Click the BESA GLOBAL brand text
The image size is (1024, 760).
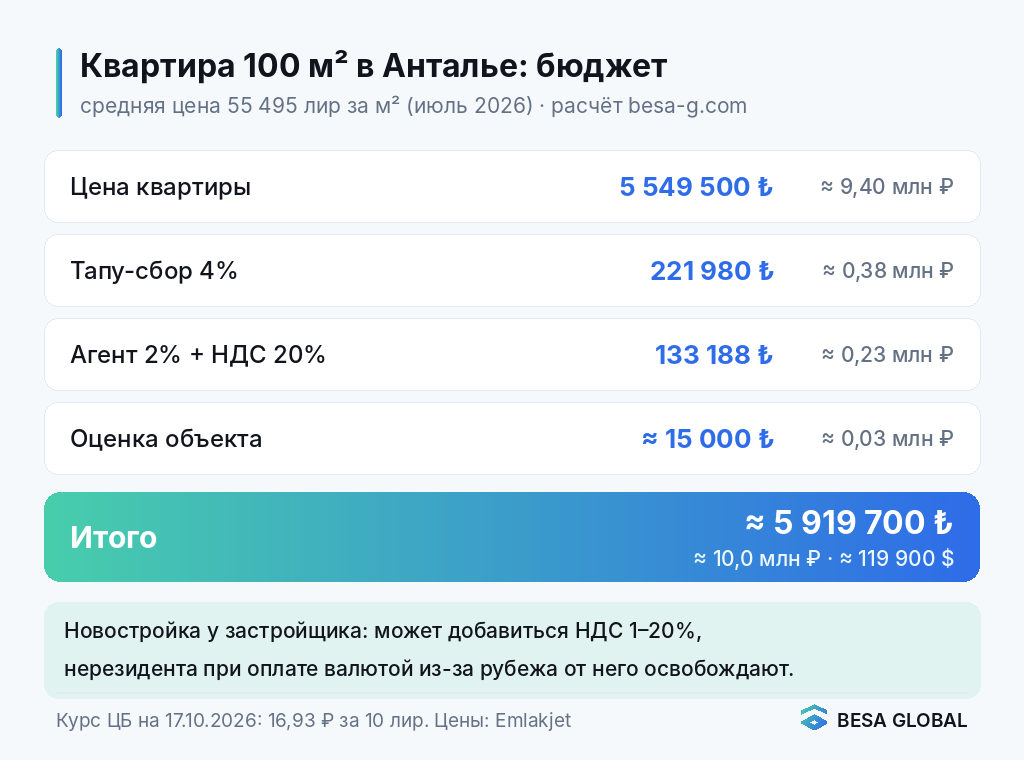[x=902, y=720]
